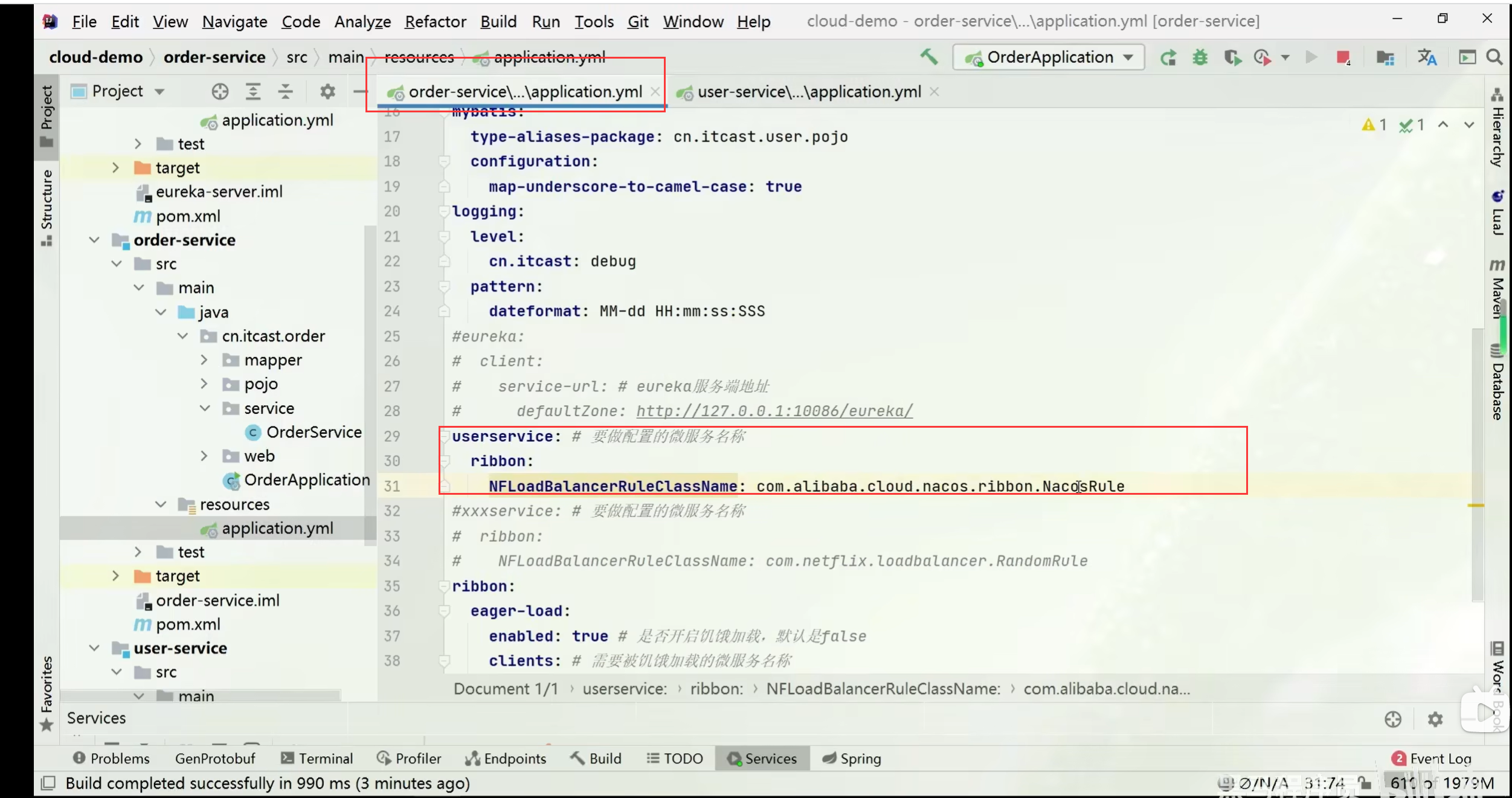Toggle fold marker on logging line 20
Image resolution: width=1512 pixels, height=798 pixels.
pos(445,211)
